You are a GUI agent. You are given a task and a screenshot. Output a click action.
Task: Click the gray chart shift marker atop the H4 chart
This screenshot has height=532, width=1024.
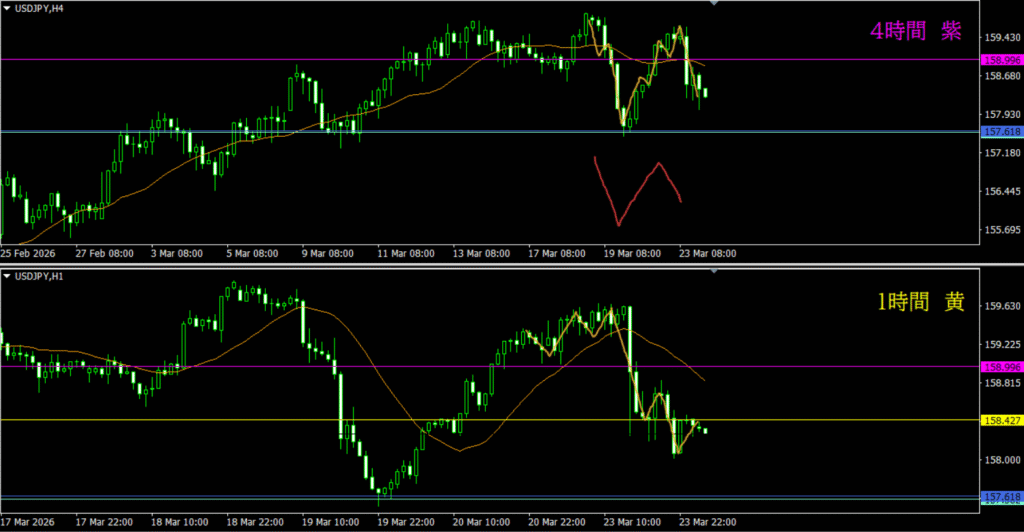tap(713, 4)
